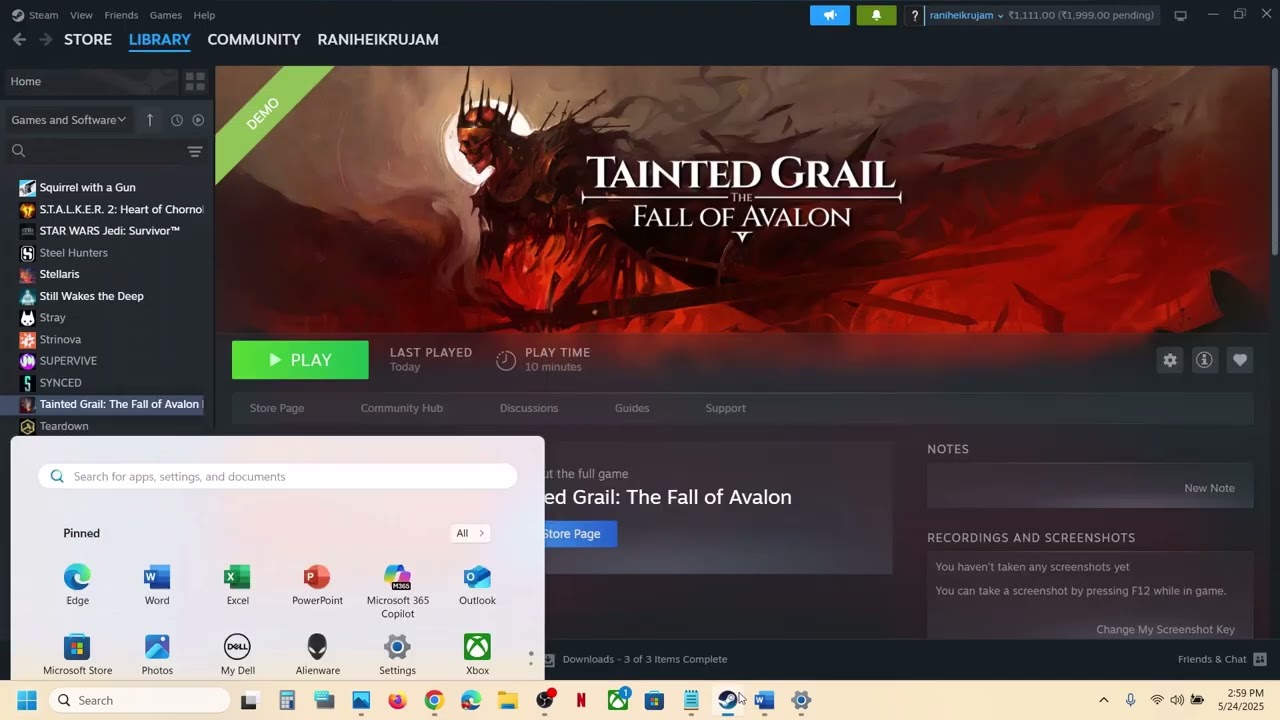Open My Dell pinned app
This screenshot has height=720, width=1280.
click(x=237, y=655)
